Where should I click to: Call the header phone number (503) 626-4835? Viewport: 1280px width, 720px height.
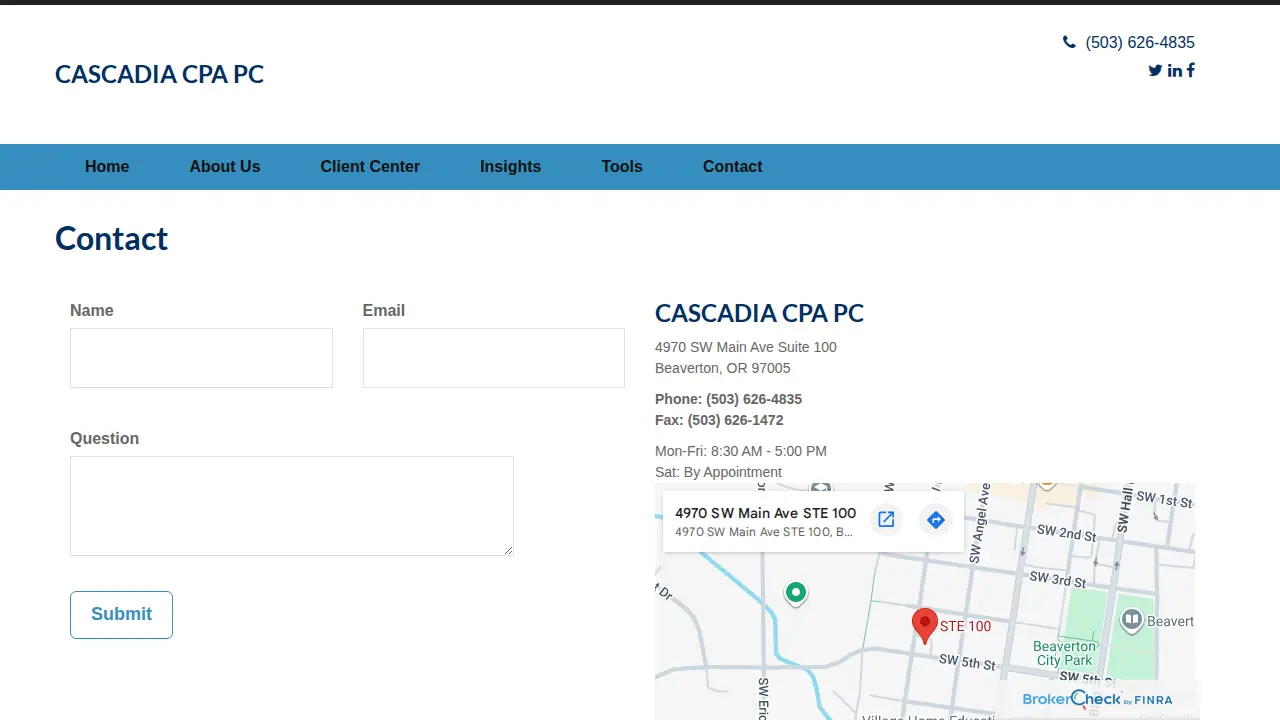pyautogui.click(x=1140, y=42)
